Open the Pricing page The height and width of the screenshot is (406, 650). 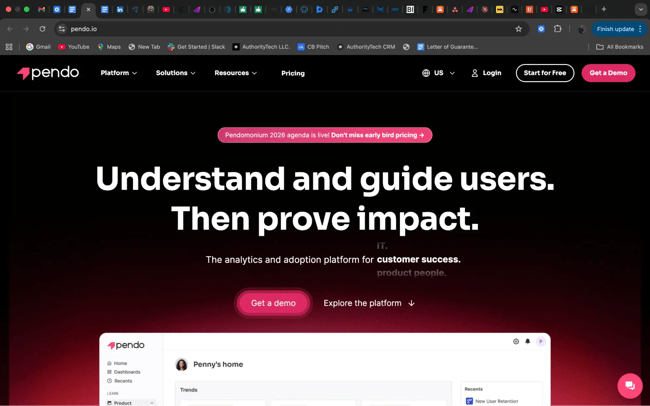[x=293, y=73]
